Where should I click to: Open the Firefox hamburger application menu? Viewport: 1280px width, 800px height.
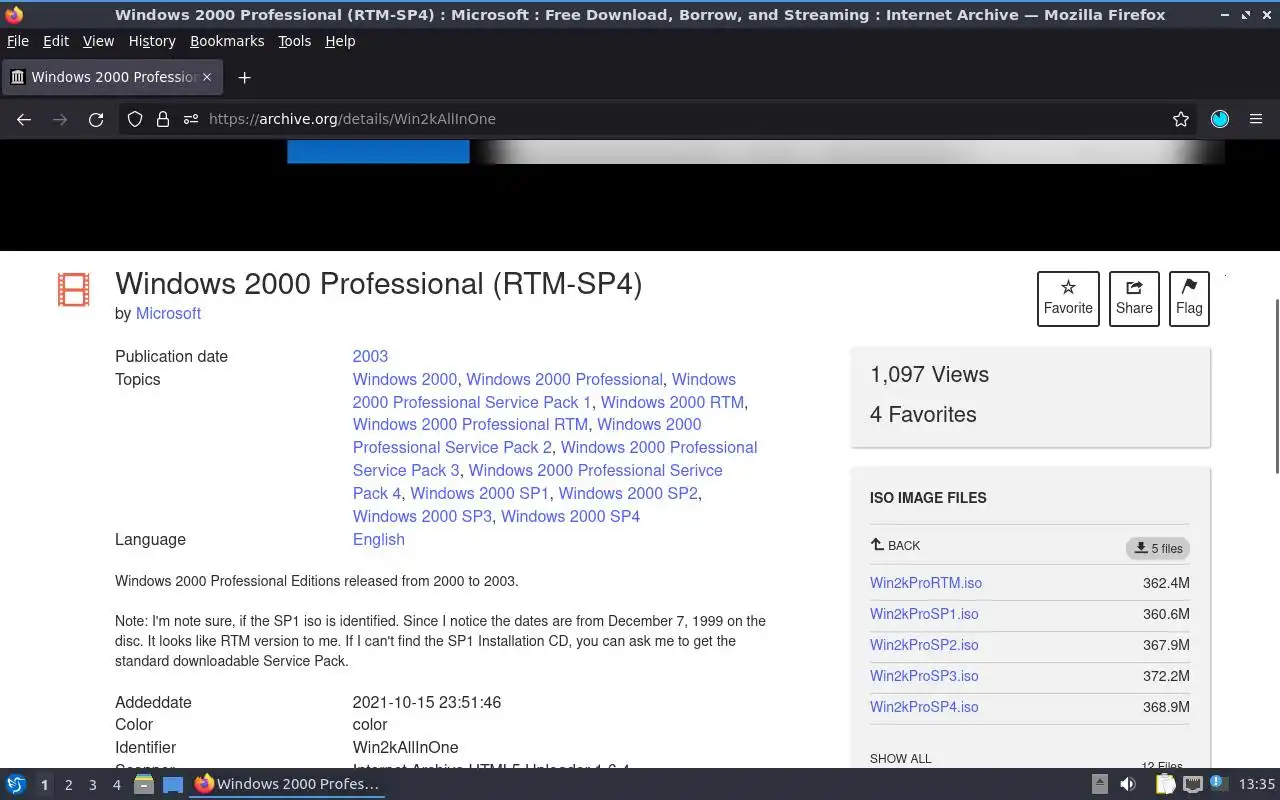pyautogui.click(x=1256, y=119)
